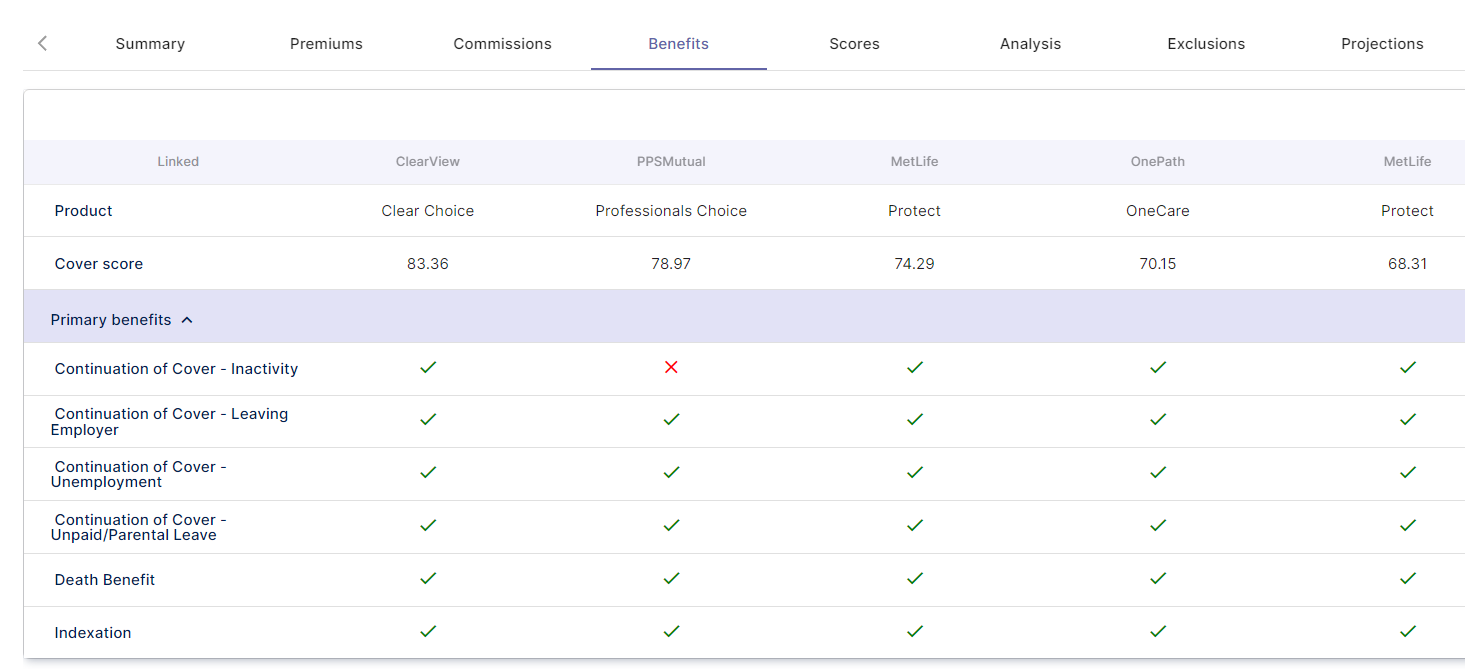1465x669 pixels.
Task: Click the Linked column header
Action: (x=178, y=161)
